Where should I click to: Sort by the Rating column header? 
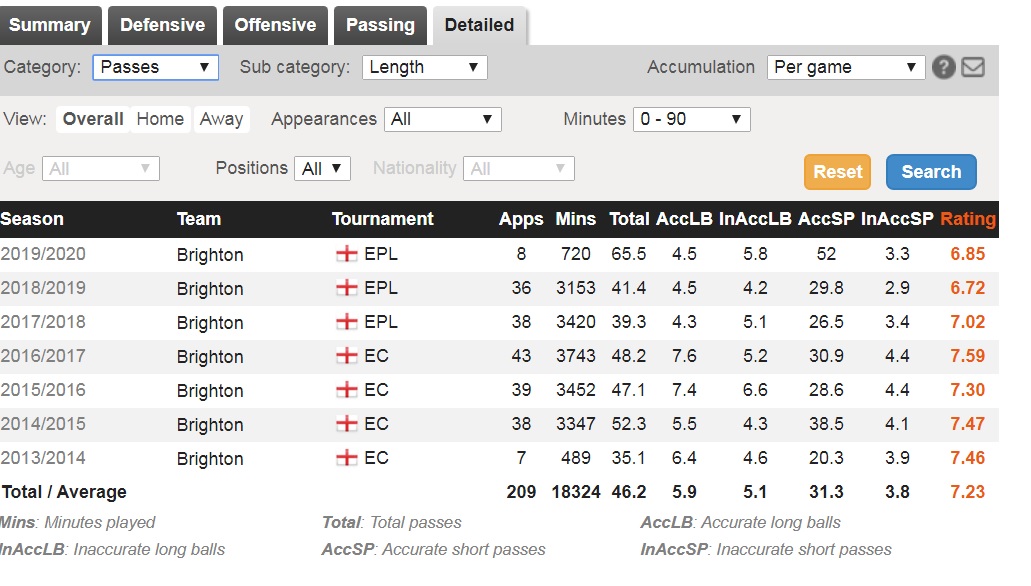pyautogui.click(x=968, y=219)
